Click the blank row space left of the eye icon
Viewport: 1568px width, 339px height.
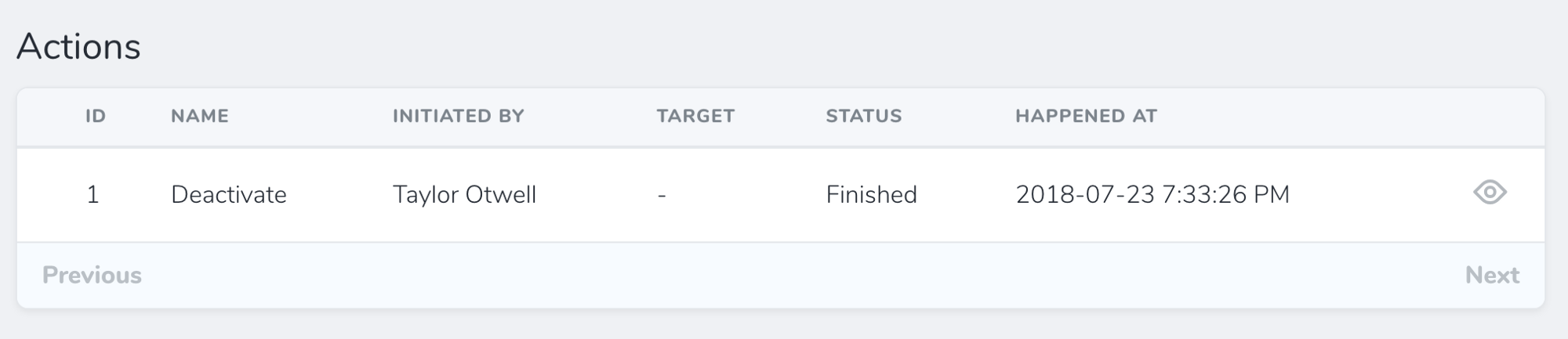(1380, 194)
